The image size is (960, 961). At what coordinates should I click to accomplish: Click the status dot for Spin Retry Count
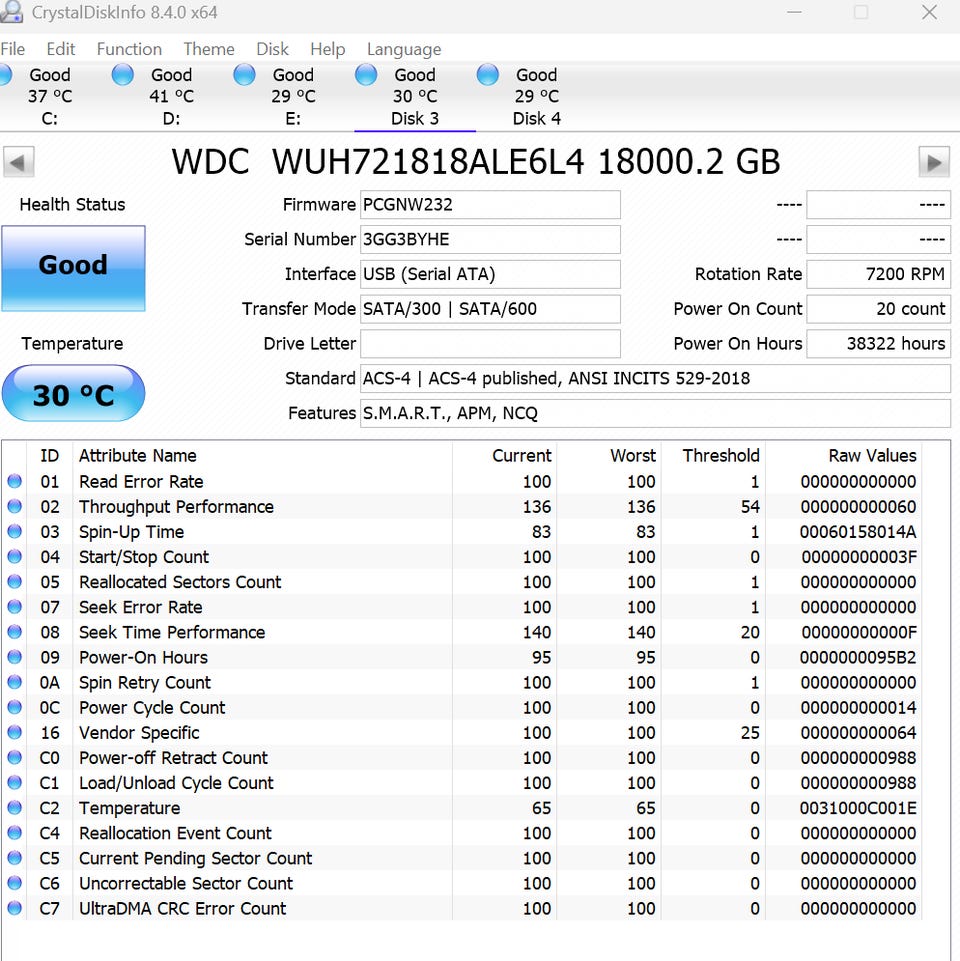(15, 682)
